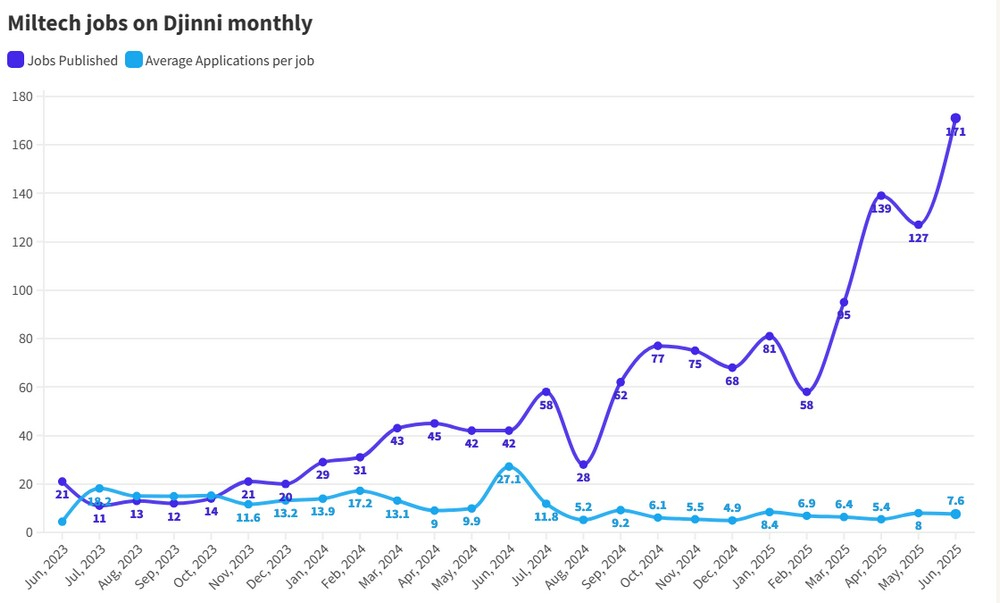Select the Apr 2025 peak point labeled 139
The width and height of the screenshot is (1000, 603).
tap(881, 196)
